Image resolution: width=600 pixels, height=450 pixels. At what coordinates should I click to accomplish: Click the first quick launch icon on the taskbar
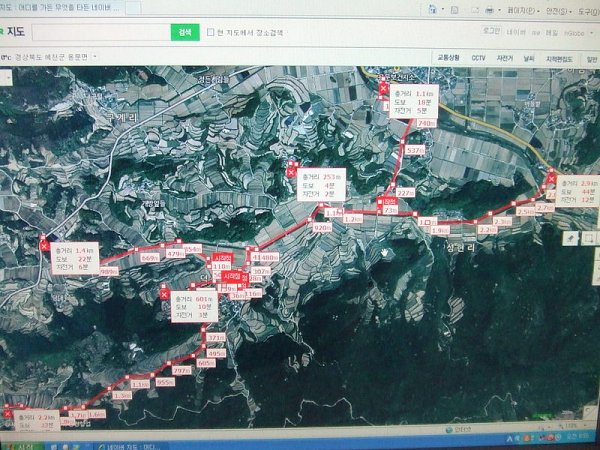point(54,447)
